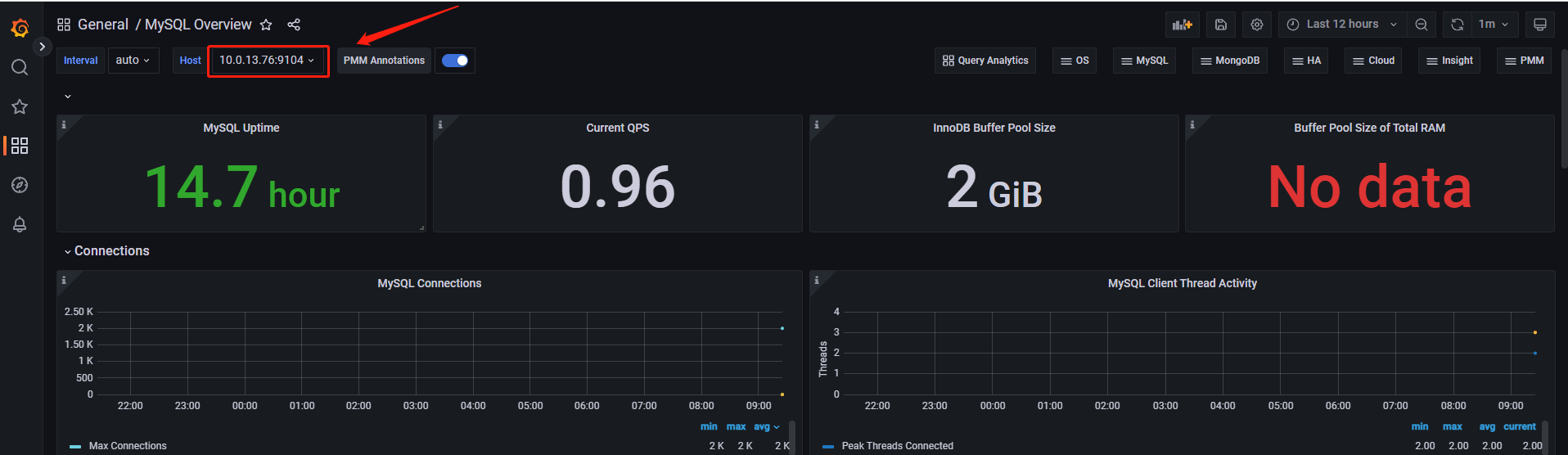Refresh the dashboard now
Viewport: 1568px width, 455px height.
1458,25
